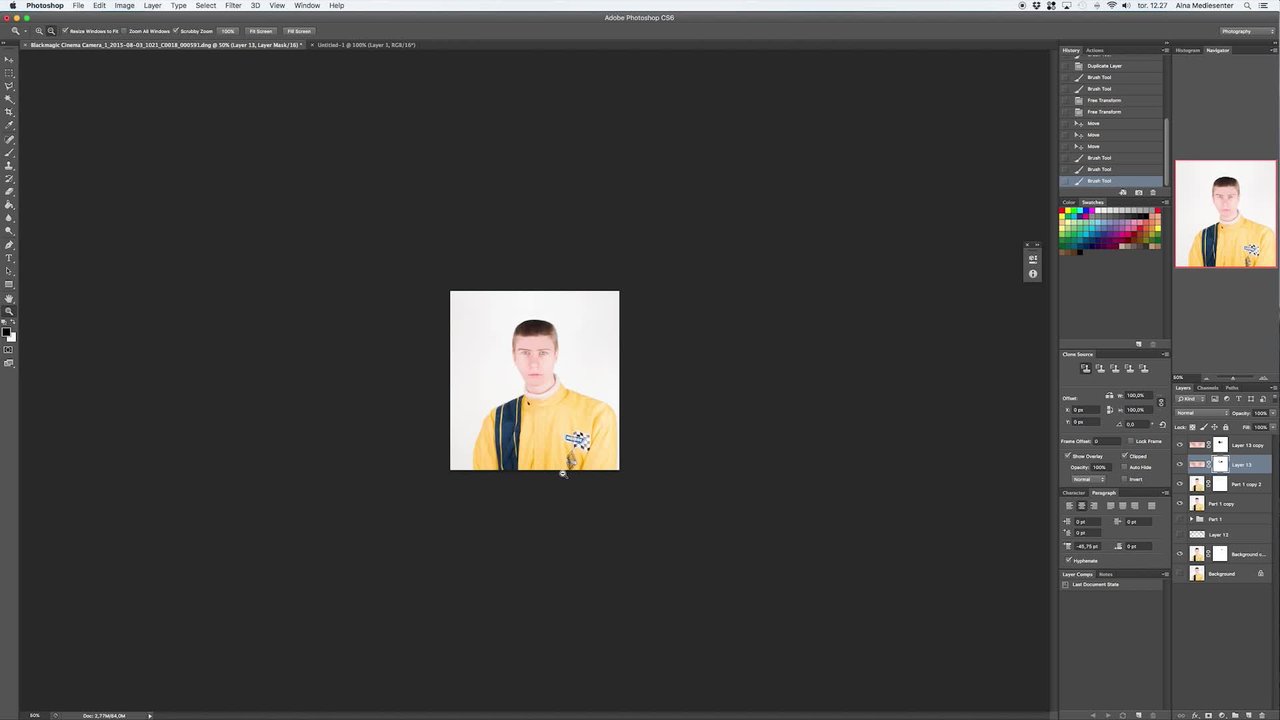Uncheck Resize Windows to Fit

click(x=66, y=31)
